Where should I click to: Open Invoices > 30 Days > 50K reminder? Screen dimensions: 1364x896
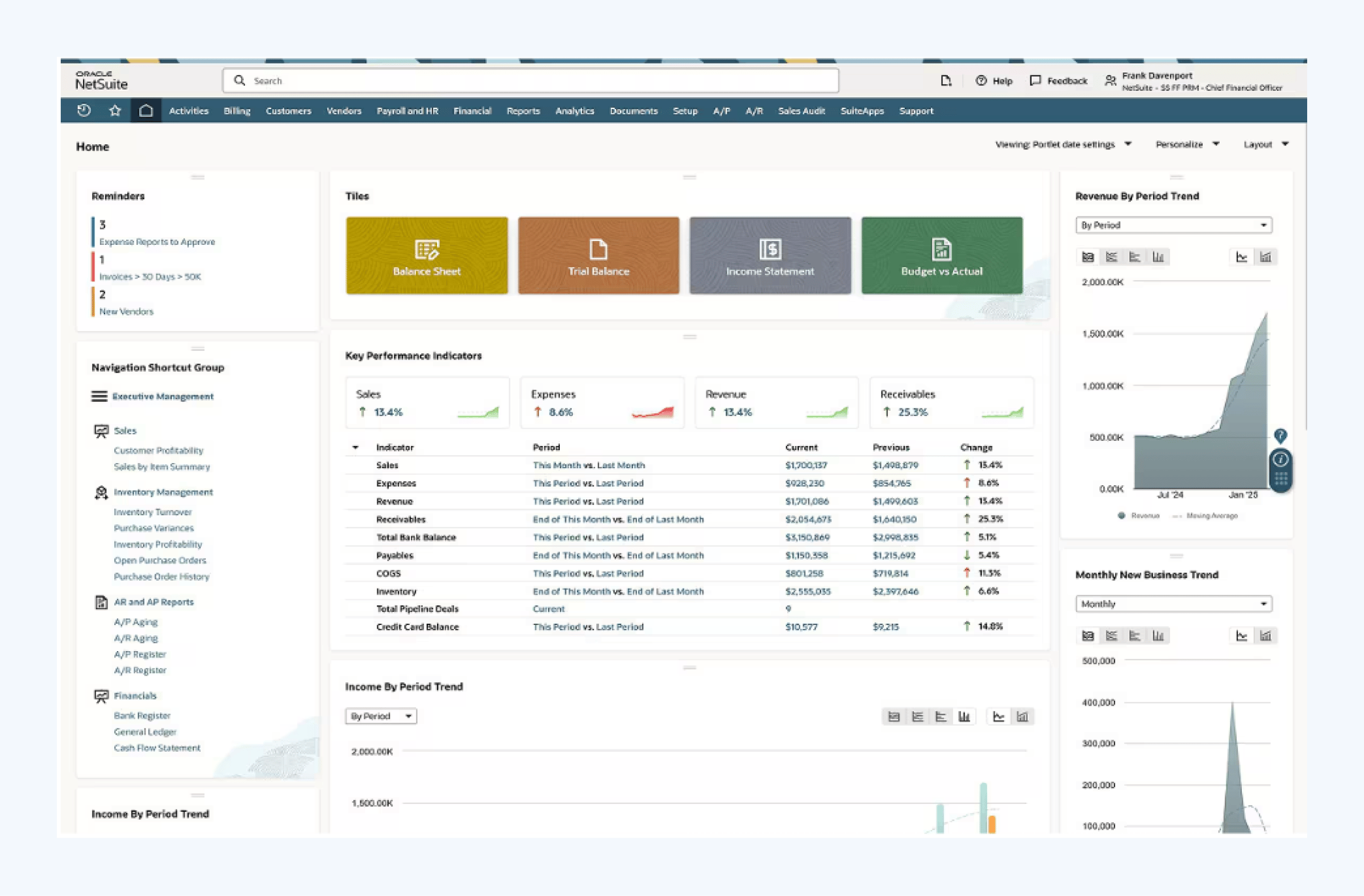[x=150, y=277]
